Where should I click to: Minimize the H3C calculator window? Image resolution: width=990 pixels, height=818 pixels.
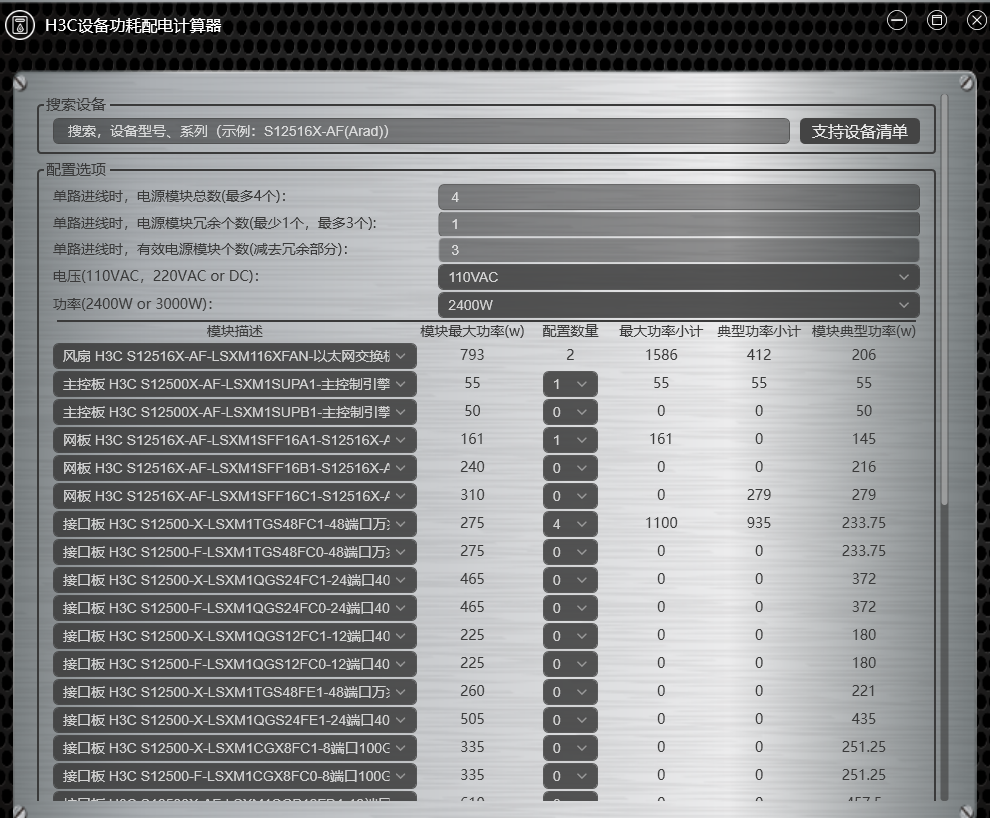[897, 20]
